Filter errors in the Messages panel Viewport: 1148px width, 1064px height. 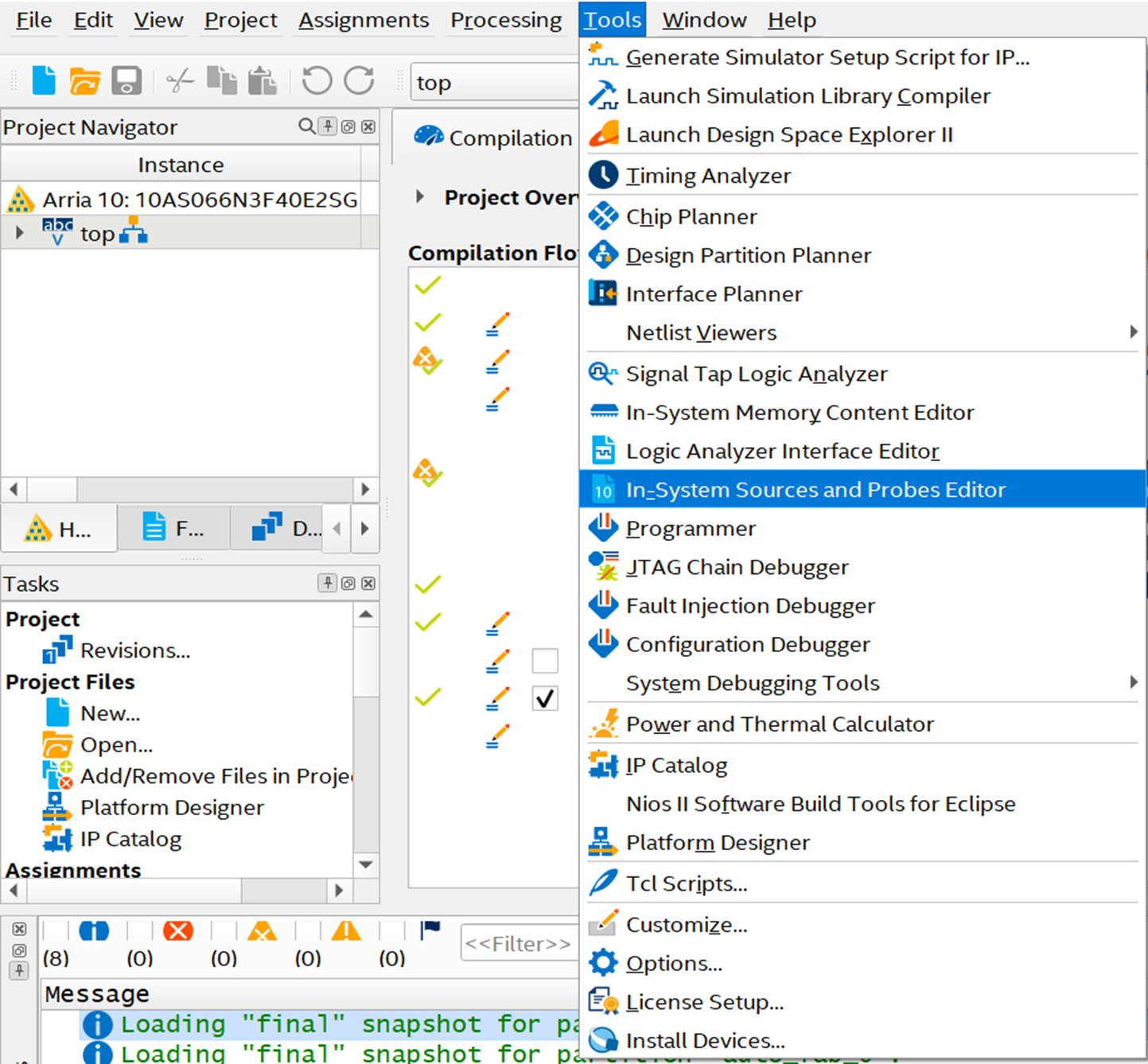(x=178, y=930)
